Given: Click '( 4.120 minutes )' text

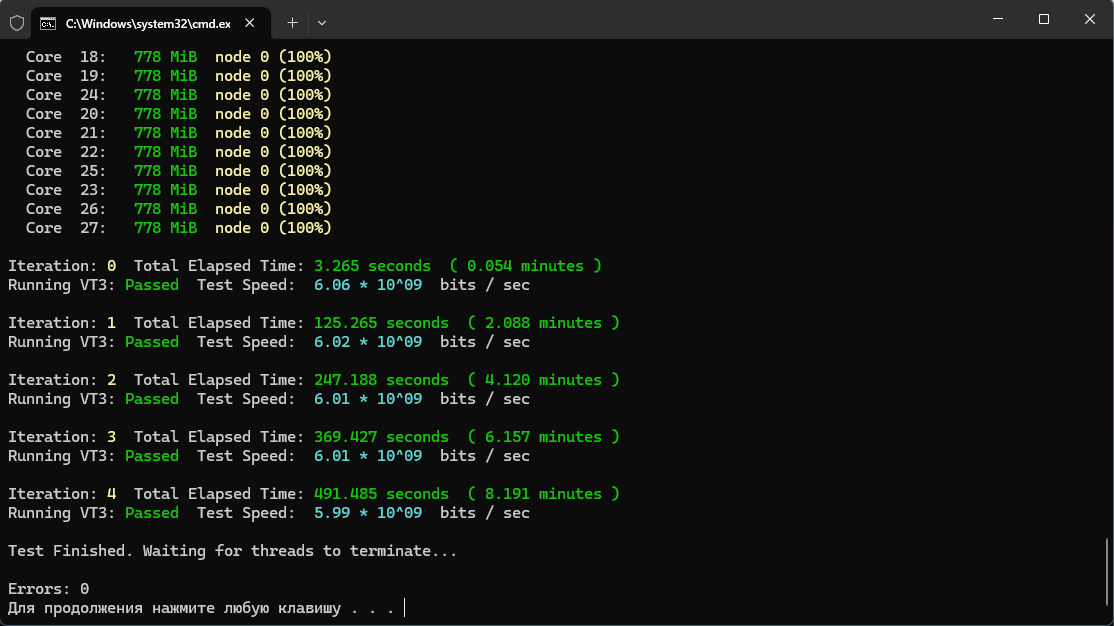Looking at the screenshot, I should point(544,380).
